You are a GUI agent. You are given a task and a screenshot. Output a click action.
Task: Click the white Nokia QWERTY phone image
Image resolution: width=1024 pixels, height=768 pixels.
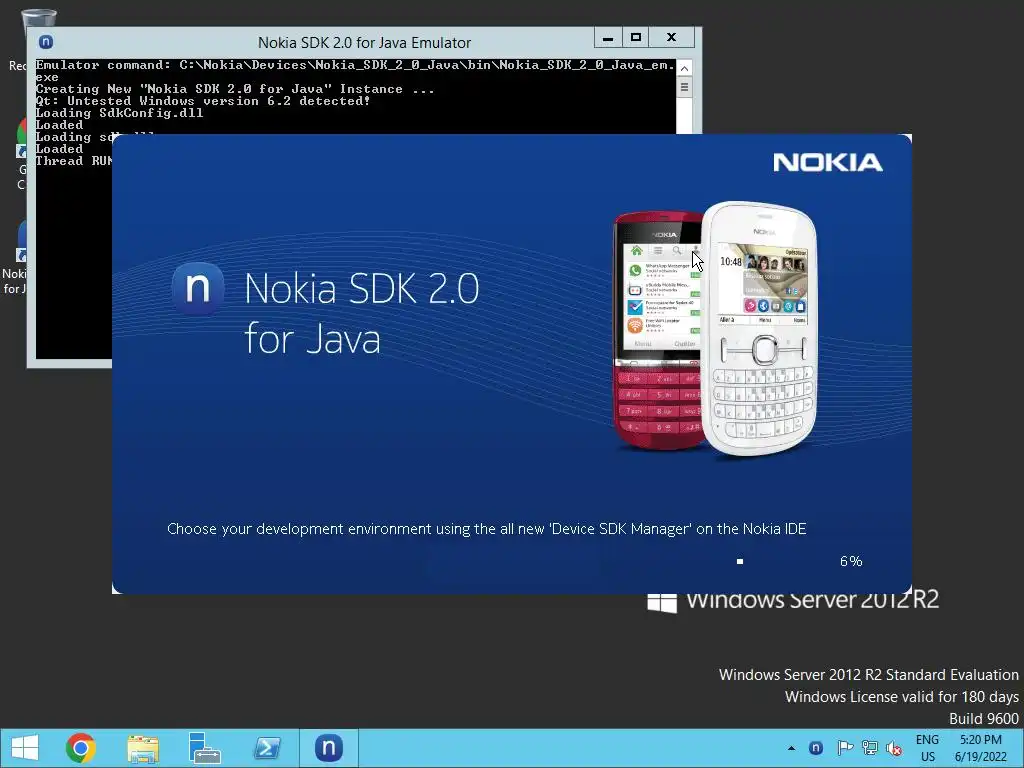point(762,328)
